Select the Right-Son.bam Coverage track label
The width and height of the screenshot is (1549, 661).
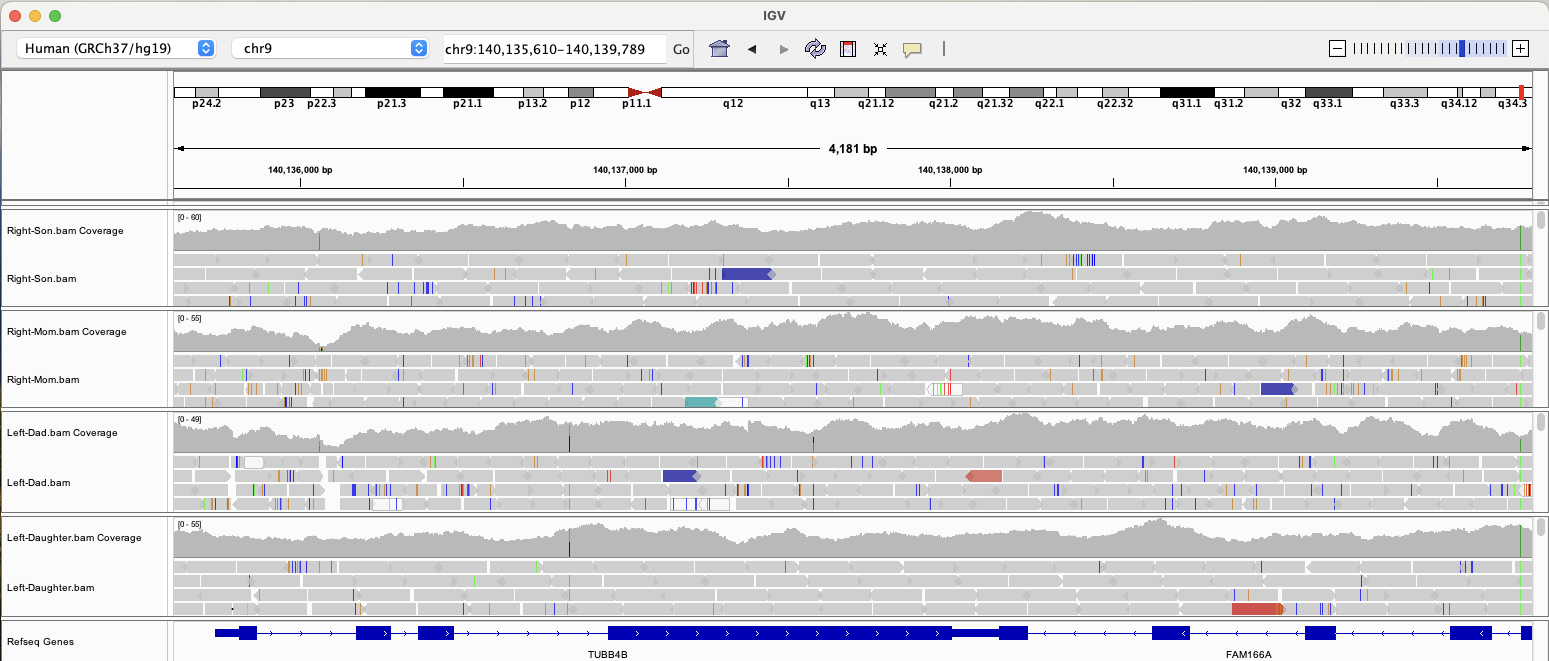tap(65, 231)
